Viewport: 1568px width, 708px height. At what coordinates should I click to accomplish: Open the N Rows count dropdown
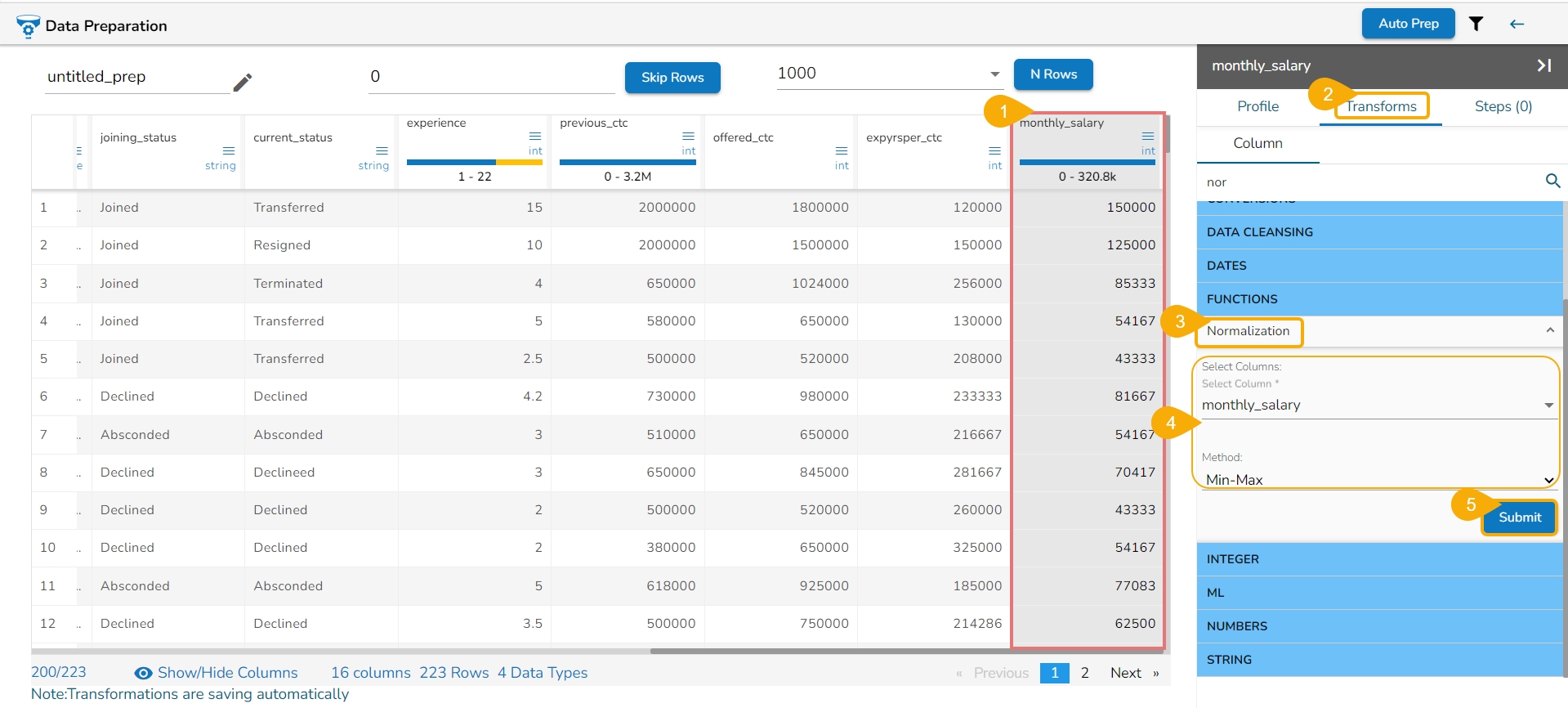click(x=994, y=74)
